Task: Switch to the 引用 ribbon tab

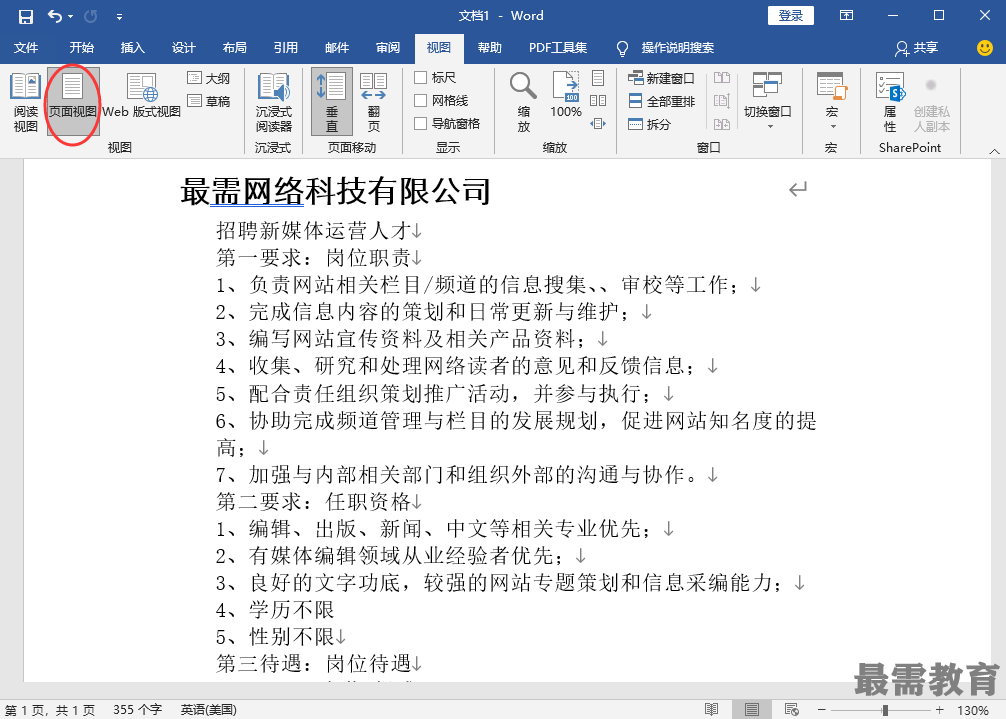Action: point(286,47)
